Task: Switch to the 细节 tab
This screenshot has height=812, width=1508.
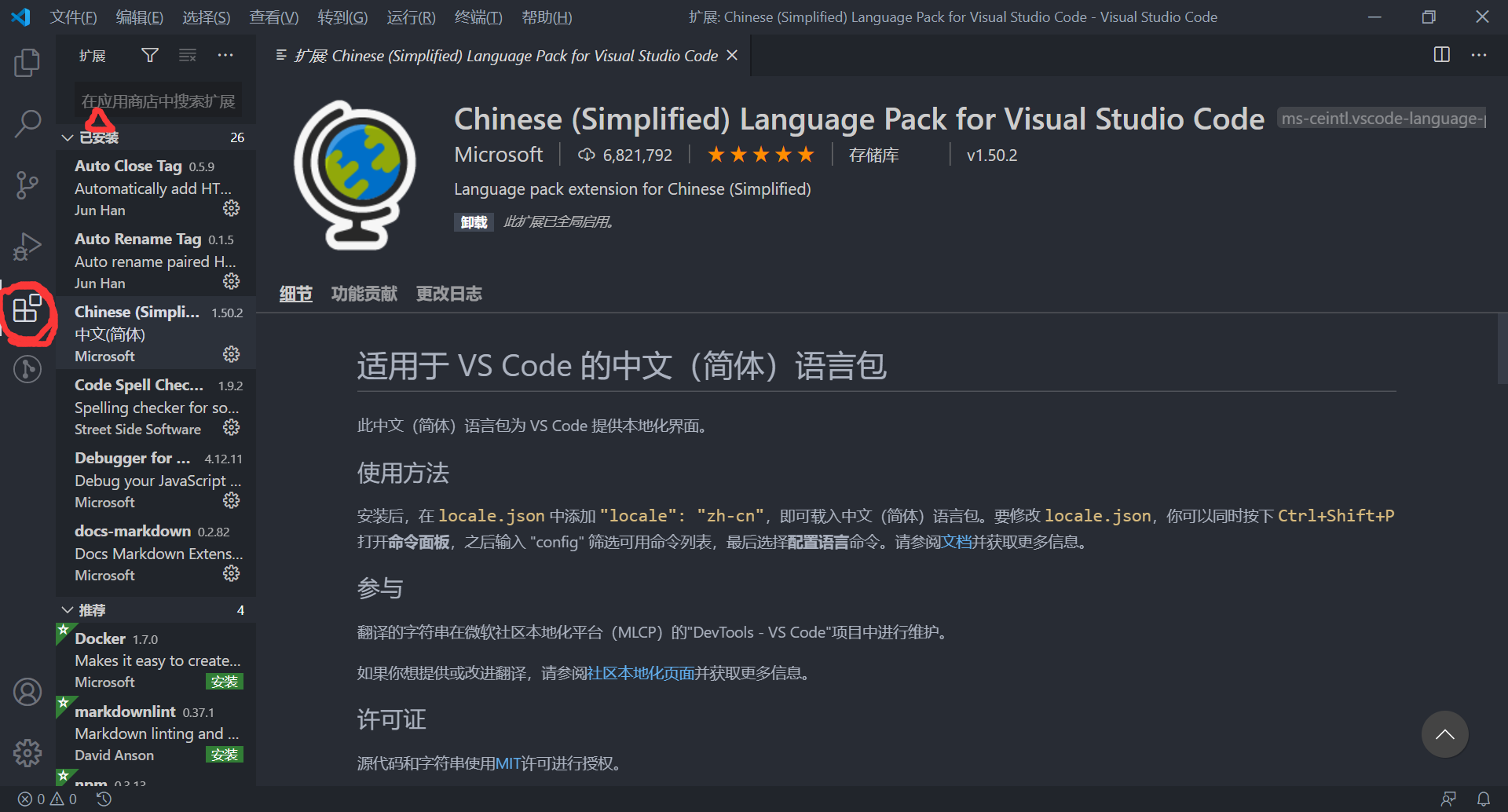Action: click(295, 294)
